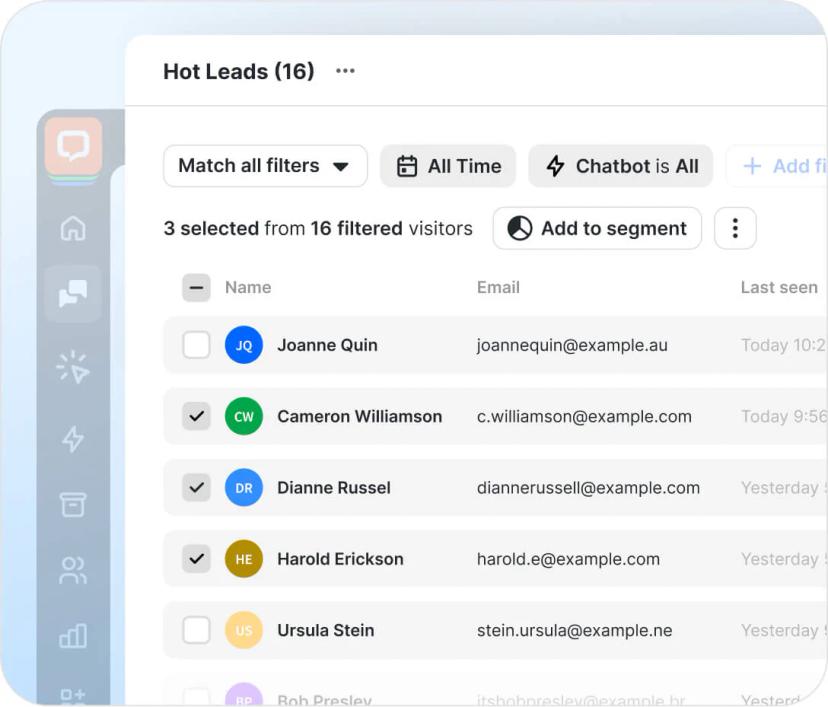The height and width of the screenshot is (707, 828).
Task: Click the Add filter button
Action: pos(783,166)
